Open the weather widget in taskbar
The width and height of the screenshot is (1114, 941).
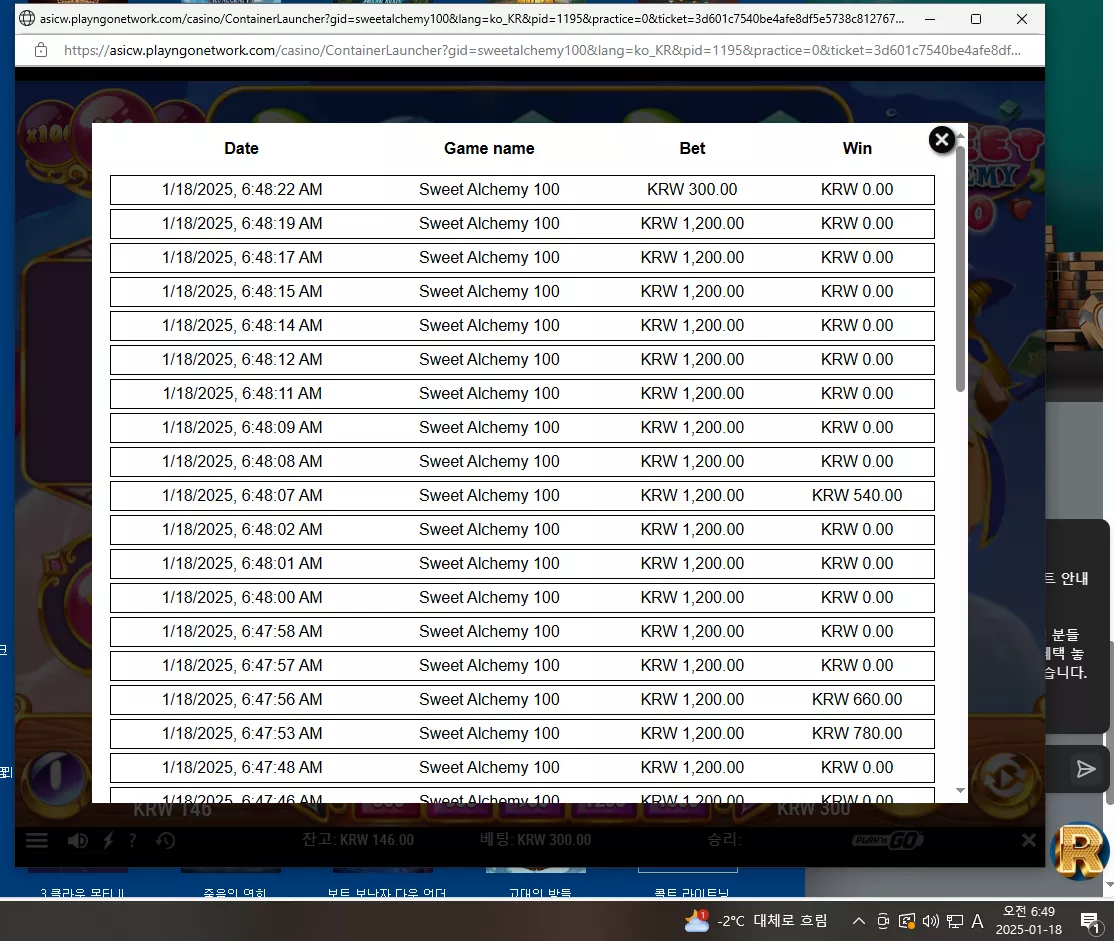[755, 921]
